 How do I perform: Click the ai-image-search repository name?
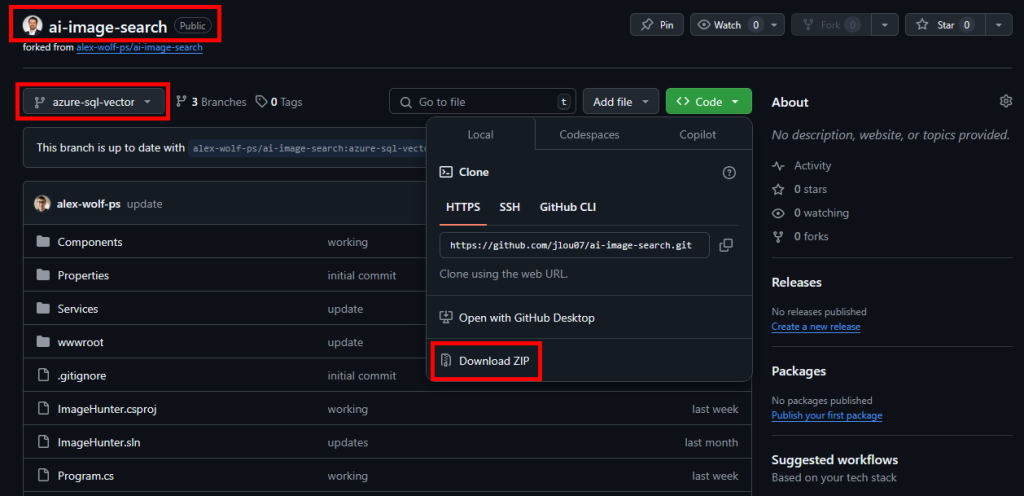(x=108, y=26)
